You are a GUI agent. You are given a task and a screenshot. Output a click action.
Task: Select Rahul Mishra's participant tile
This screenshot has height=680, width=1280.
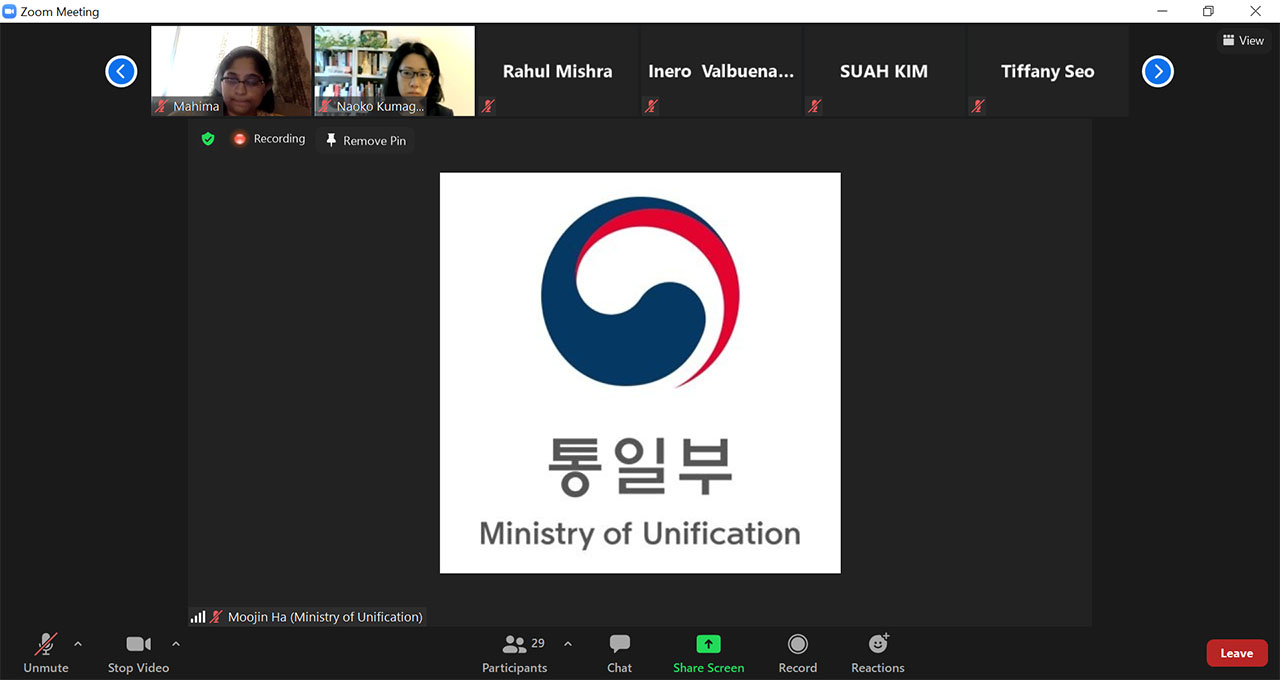(x=557, y=71)
